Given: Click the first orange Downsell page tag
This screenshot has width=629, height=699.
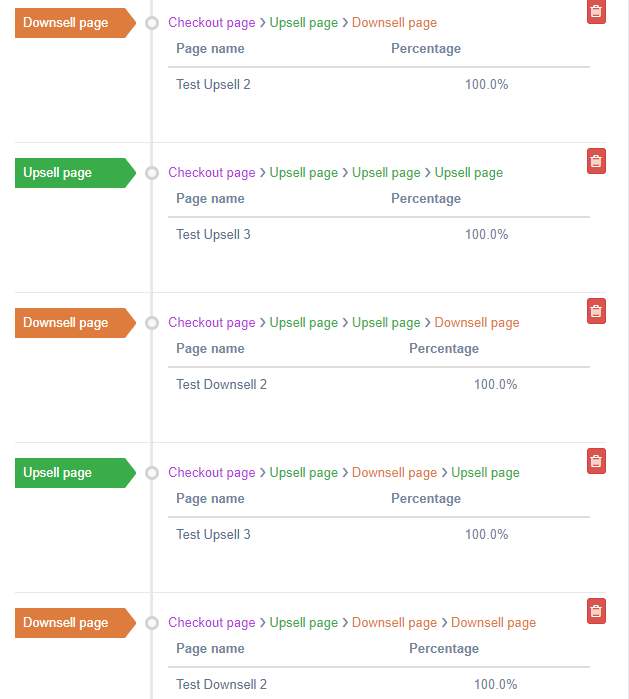Looking at the screenshot, I should tap(75, 23).
